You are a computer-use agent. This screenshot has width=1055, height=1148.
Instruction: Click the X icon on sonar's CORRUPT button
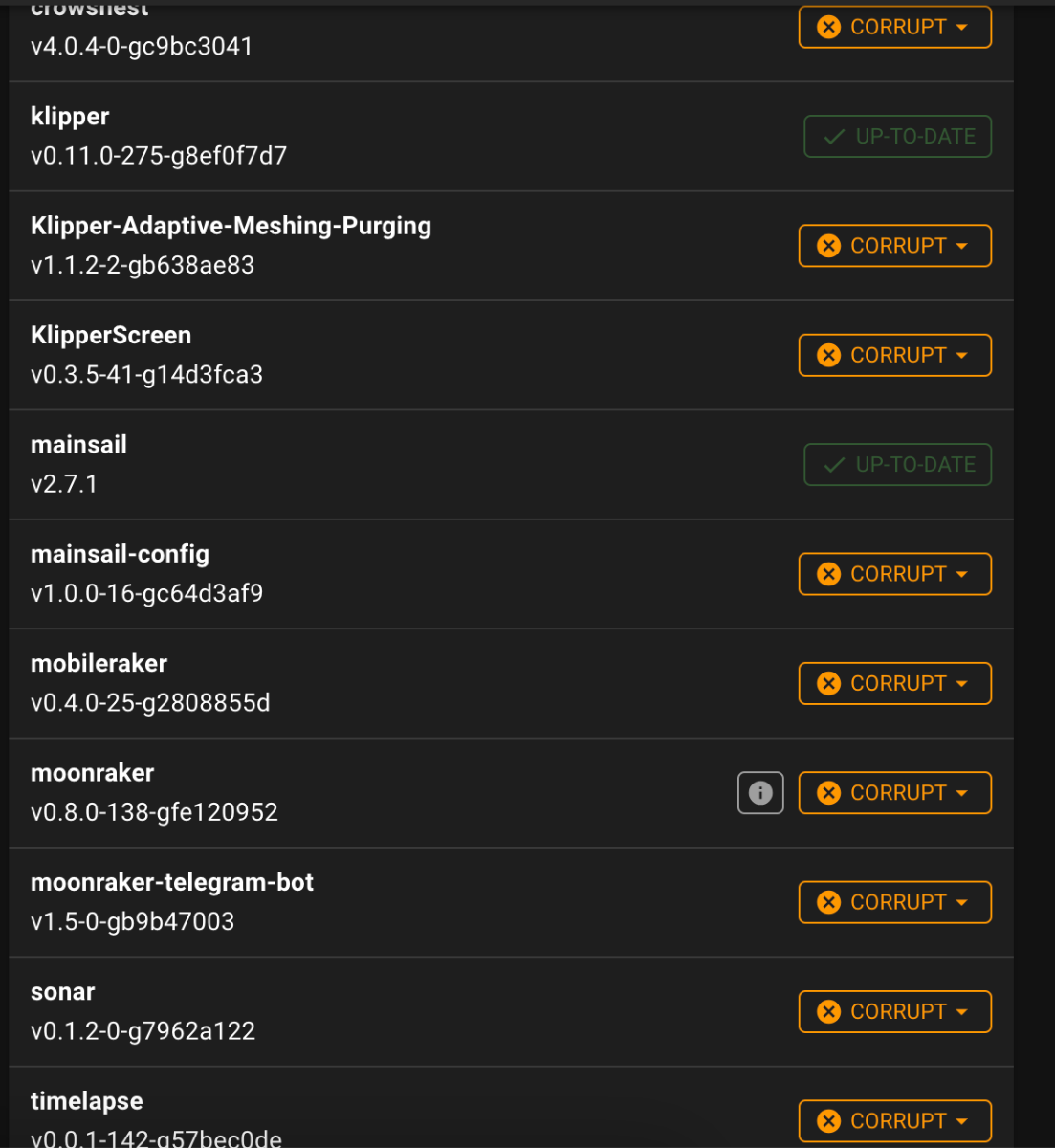pyautogui.click(x=829, y=1011)
